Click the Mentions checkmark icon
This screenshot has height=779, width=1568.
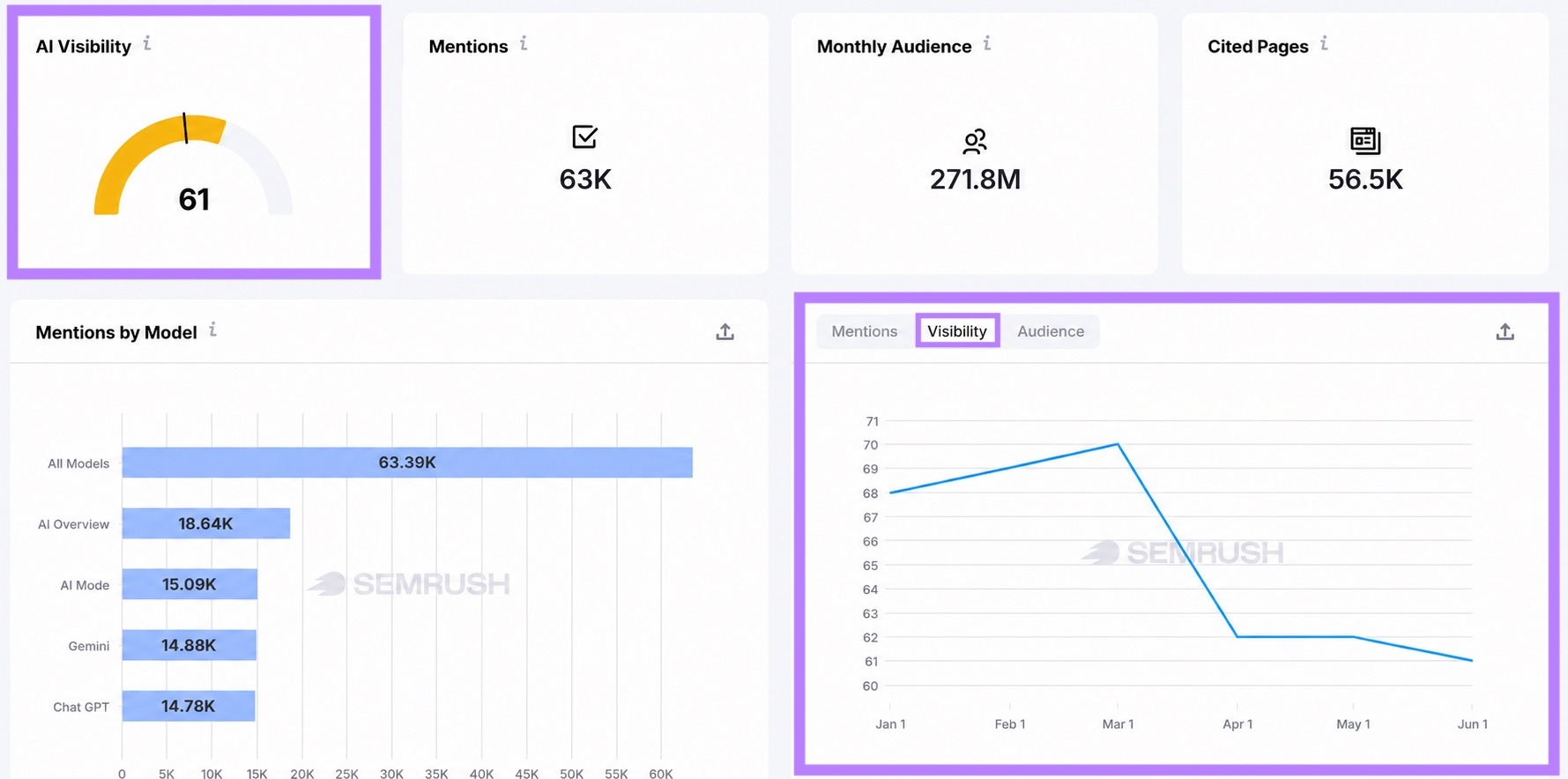pos(585,137)
